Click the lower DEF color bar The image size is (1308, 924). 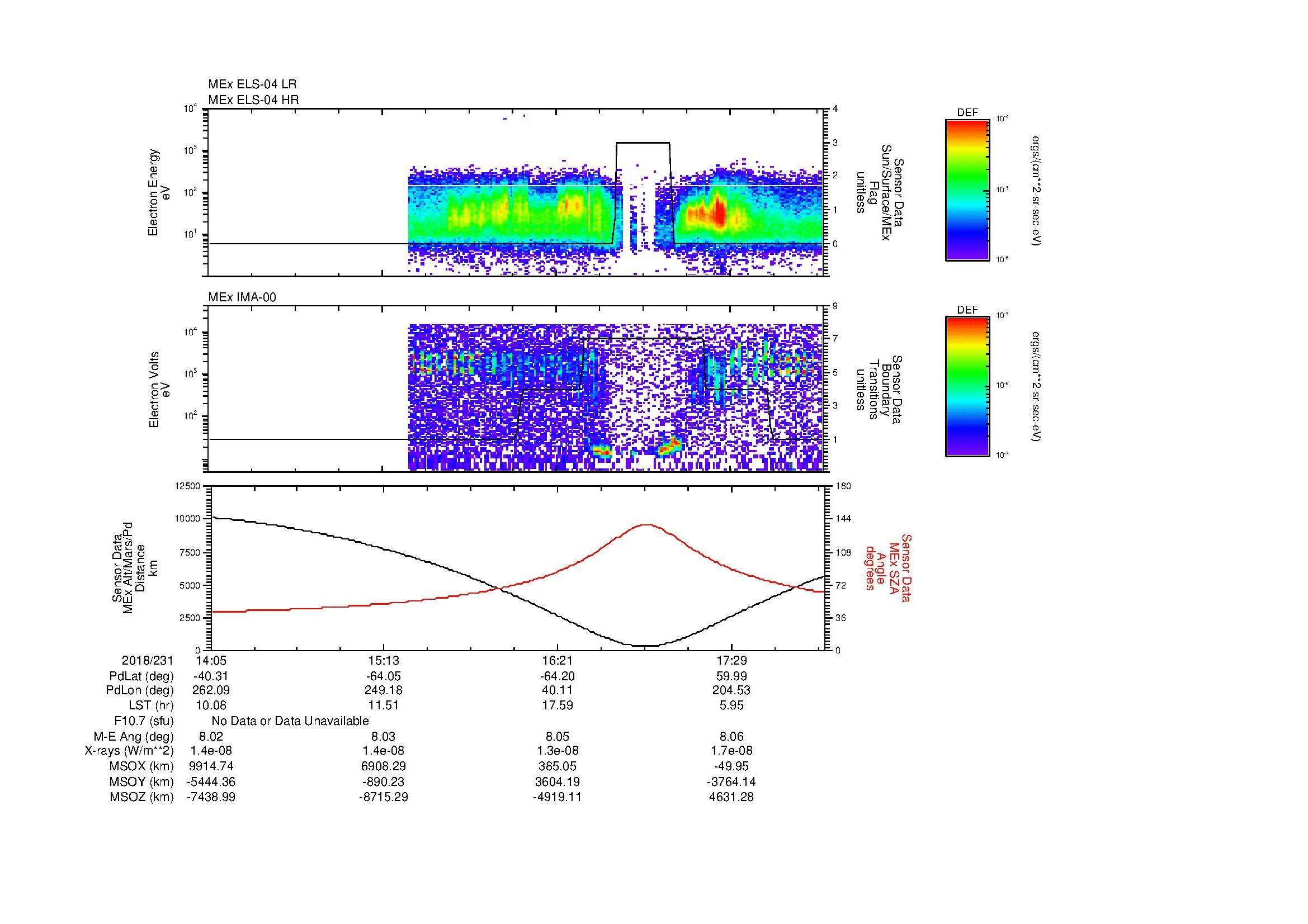[967, 387]
